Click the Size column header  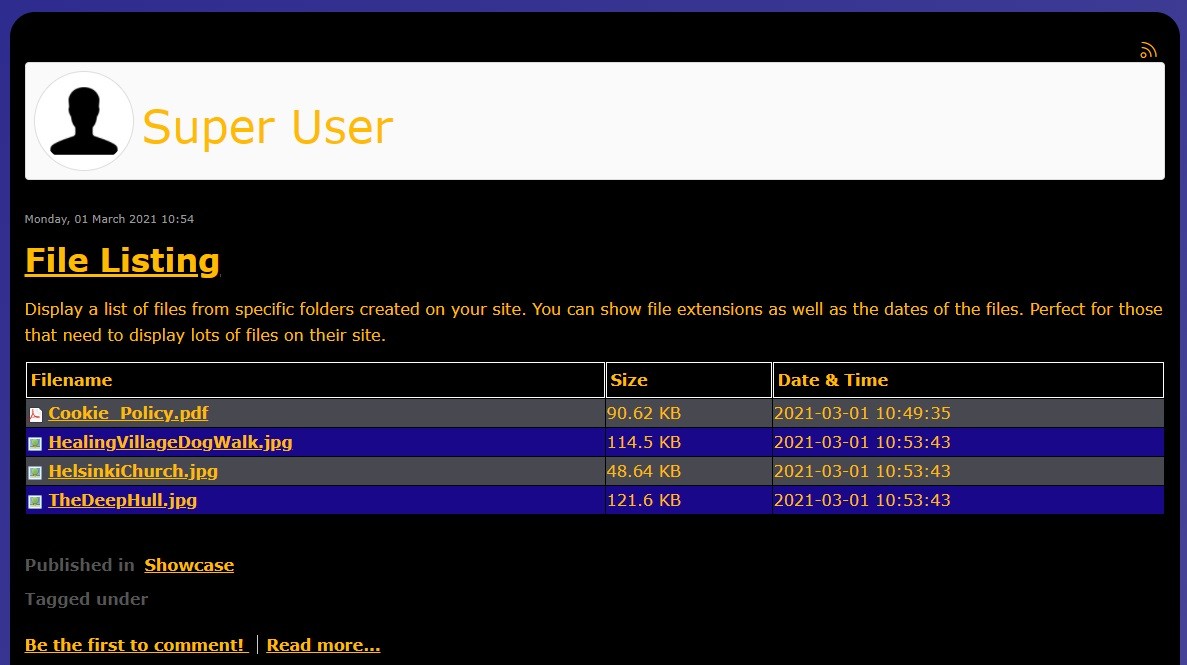tap(689, 380)
